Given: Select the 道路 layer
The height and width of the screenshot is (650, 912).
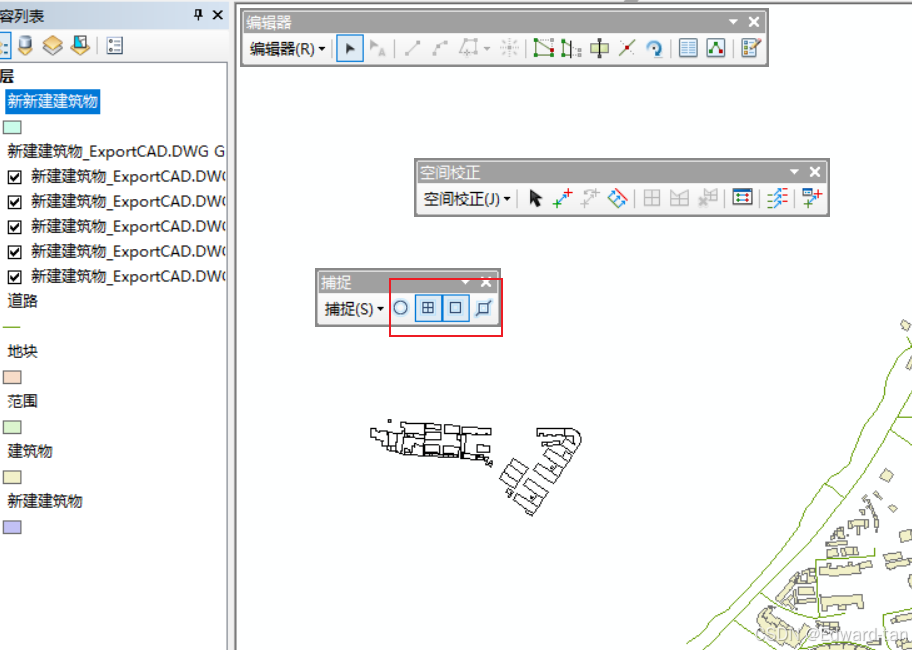Looking at the screenshot, I should [23, 301].
